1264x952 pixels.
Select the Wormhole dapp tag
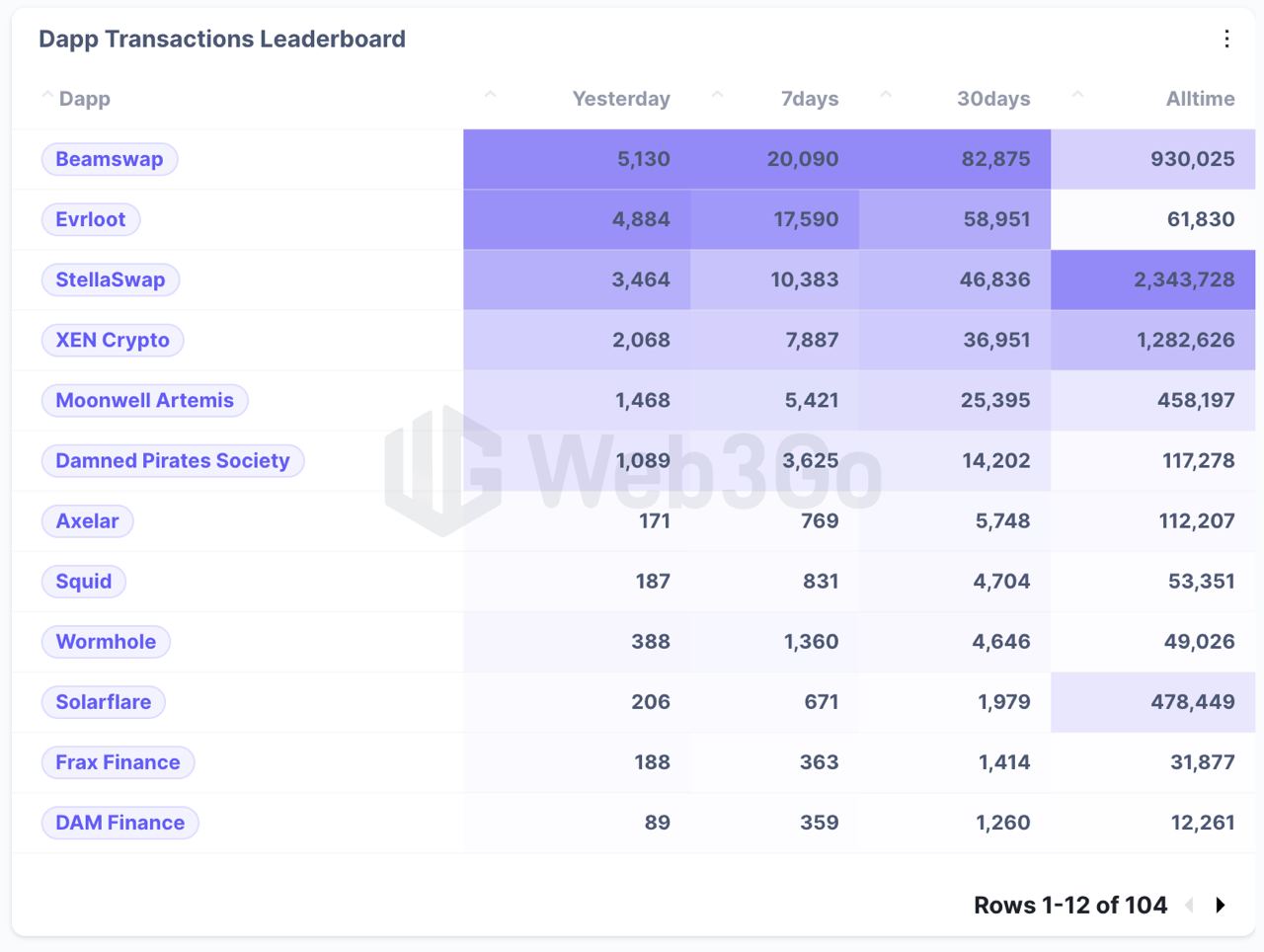tap(106, 642)
